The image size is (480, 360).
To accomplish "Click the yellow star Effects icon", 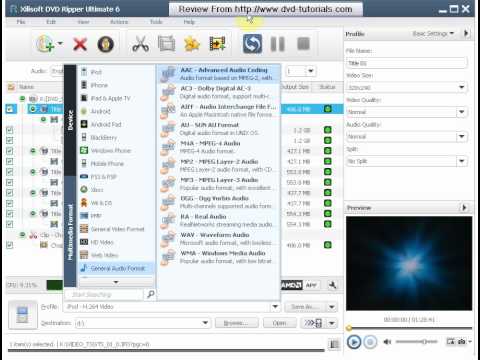I will [x=192, y=44].
